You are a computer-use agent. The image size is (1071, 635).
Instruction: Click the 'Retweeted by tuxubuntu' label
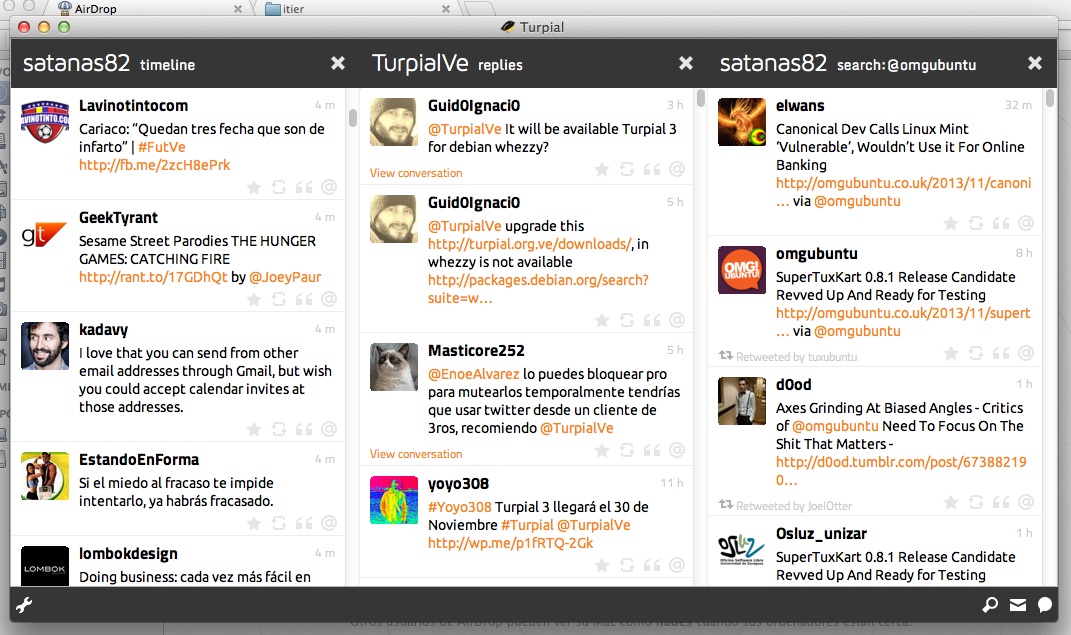tap(796, 356)
